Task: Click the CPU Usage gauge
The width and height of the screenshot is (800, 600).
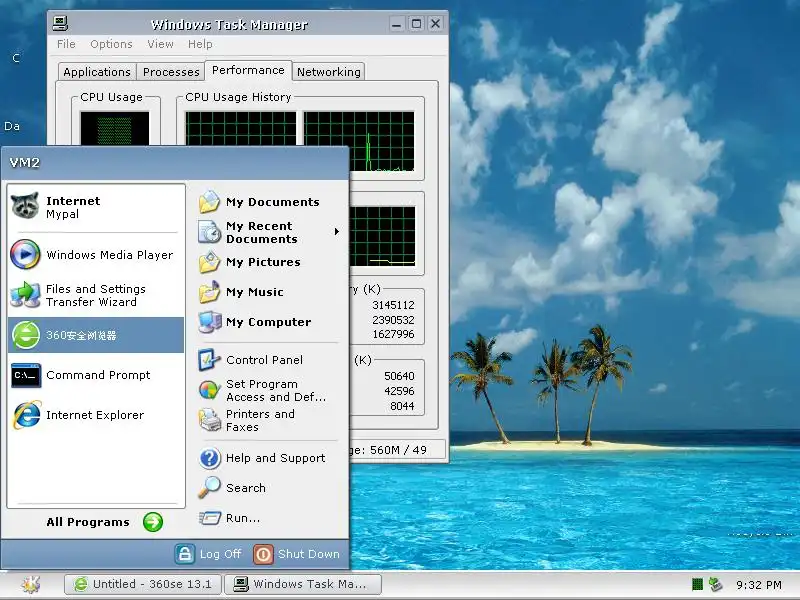Action: [115, 129]
